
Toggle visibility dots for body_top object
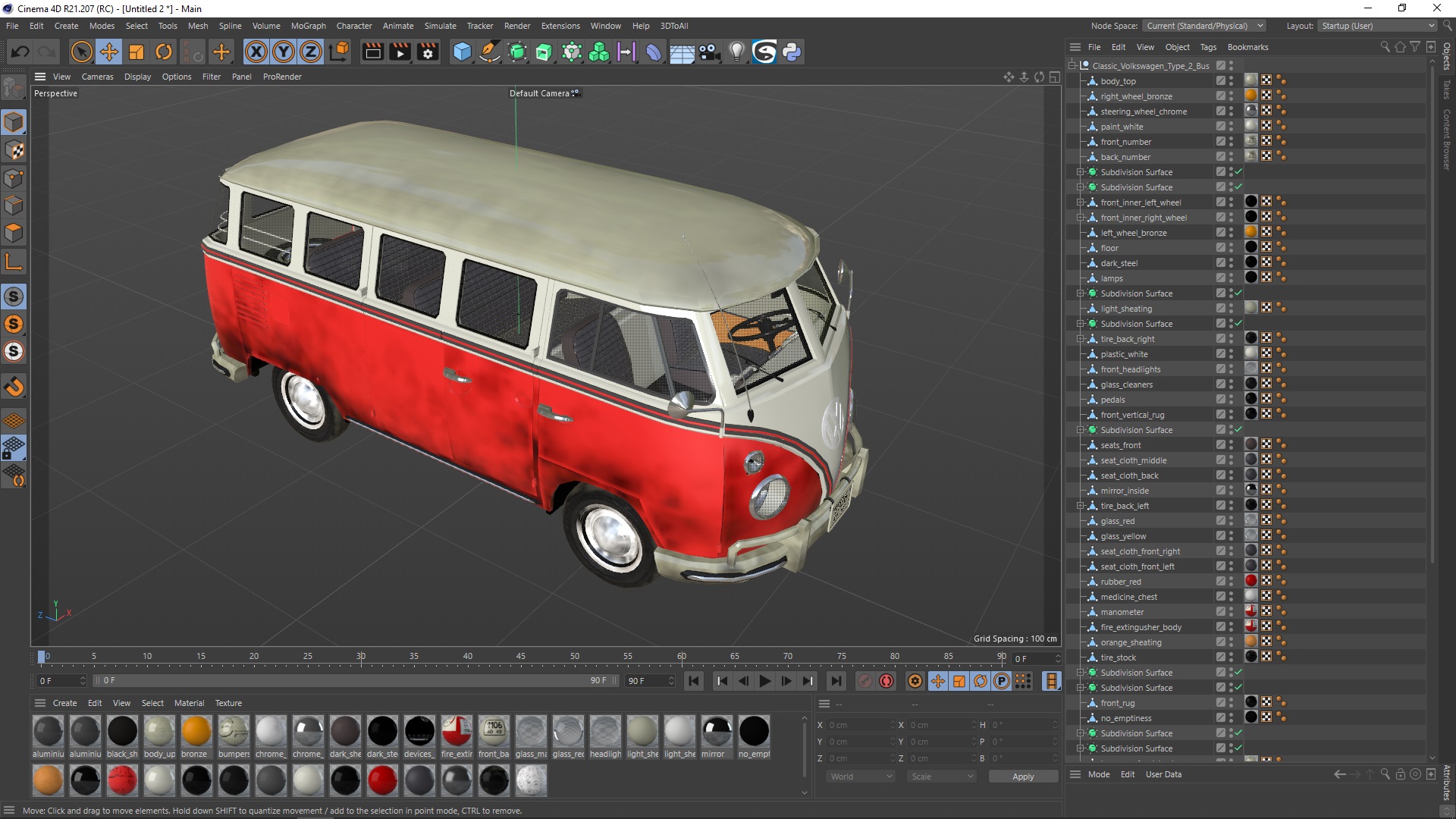[x=1231, y=81]
